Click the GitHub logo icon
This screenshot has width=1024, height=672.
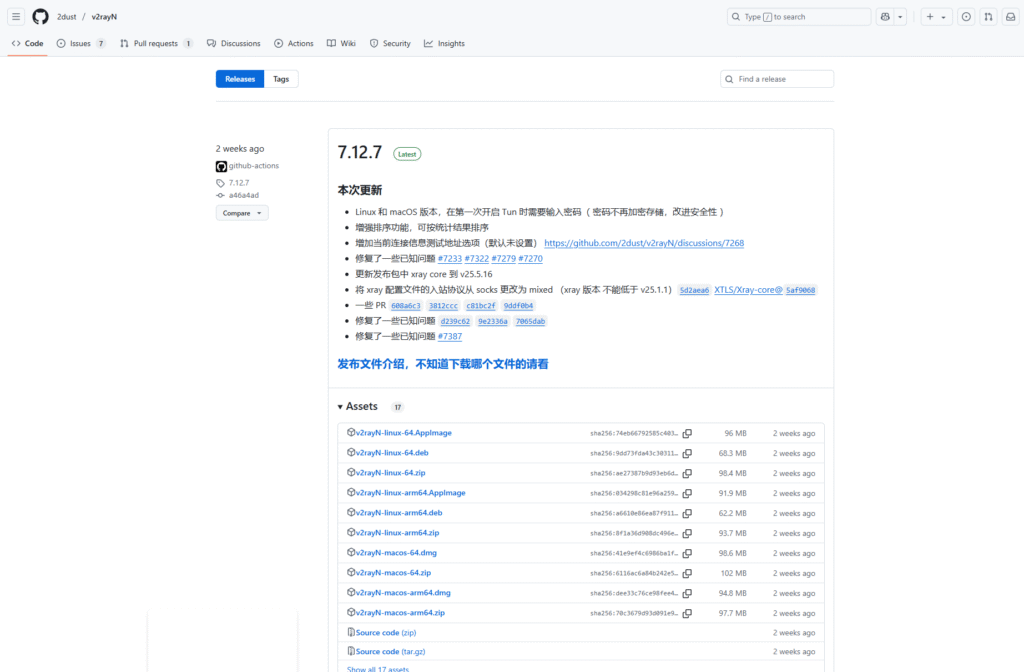coord(40,17)
